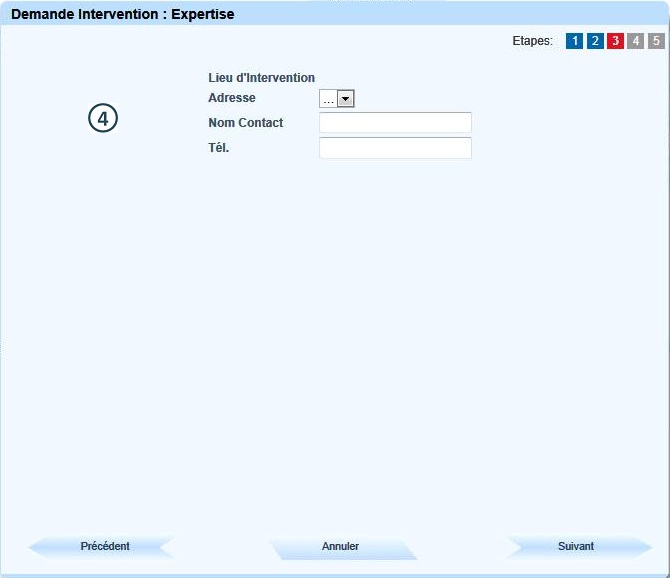This screenshot has height=578, width=670.
Task: Focus the Nom Contact text field
Action: tap(395, 123)
